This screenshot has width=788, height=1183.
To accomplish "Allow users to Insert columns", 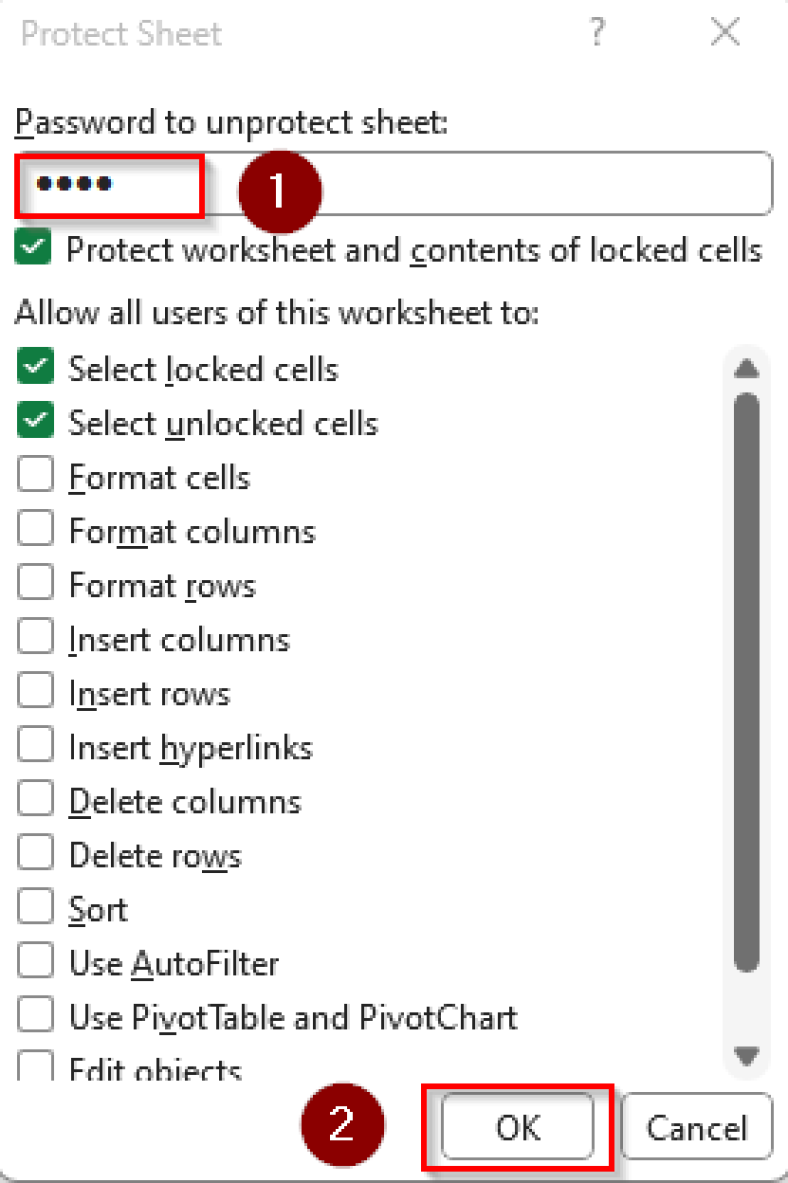I will click(35, 636).
